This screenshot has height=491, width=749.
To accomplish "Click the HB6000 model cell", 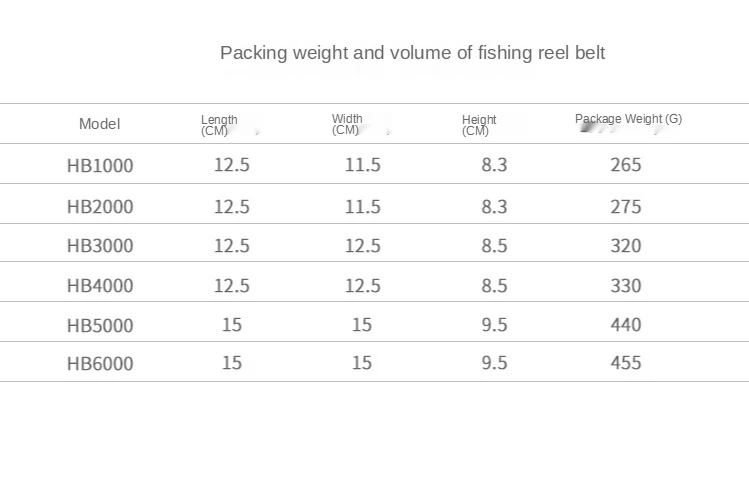I will [100, 364].
